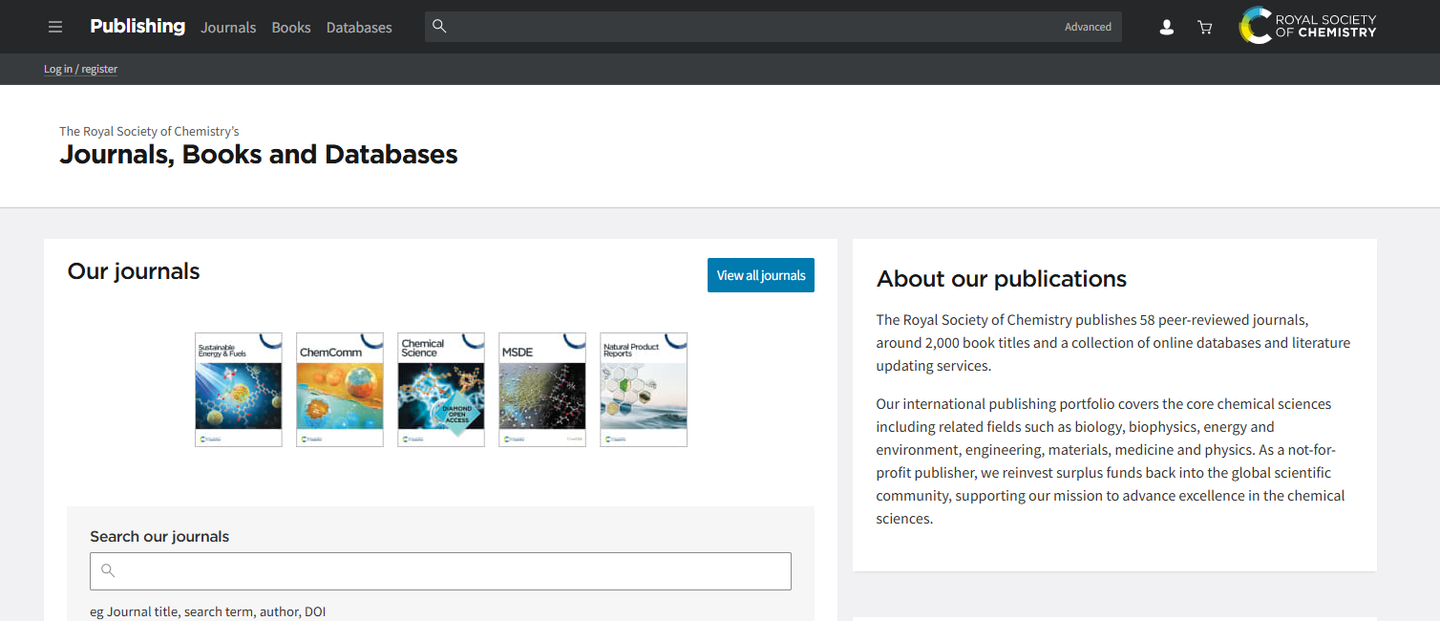Viewport: 1440px width, 621px height.
Task: Open the Chemical Science journal cover
Action: [x=441, y=390]
